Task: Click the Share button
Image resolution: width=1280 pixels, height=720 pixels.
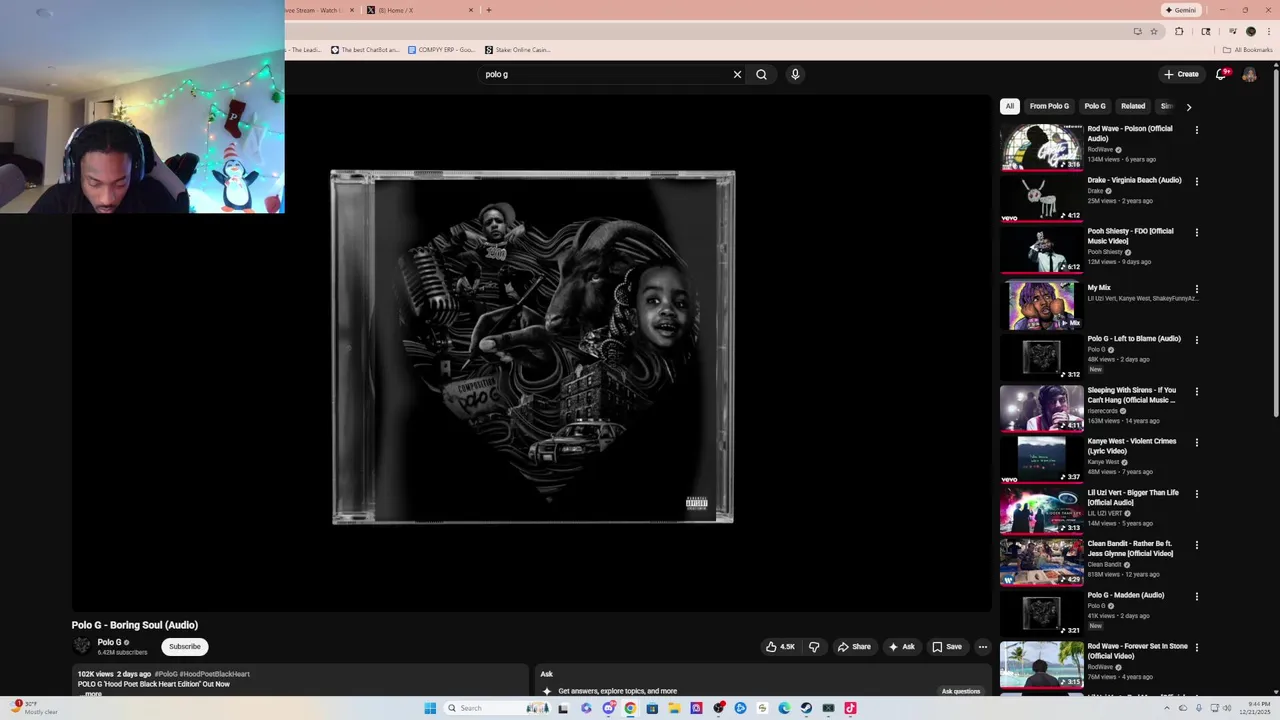Action: (x=853, y=647)
